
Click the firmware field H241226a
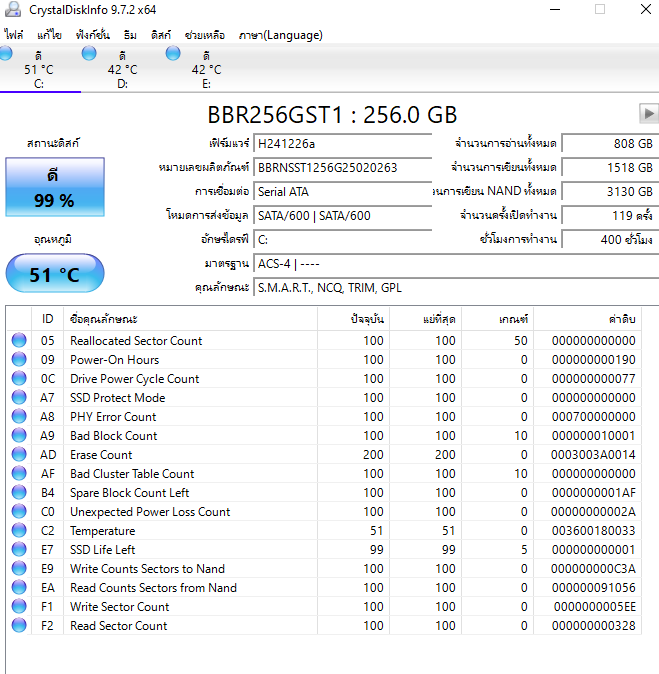(343, 144)
